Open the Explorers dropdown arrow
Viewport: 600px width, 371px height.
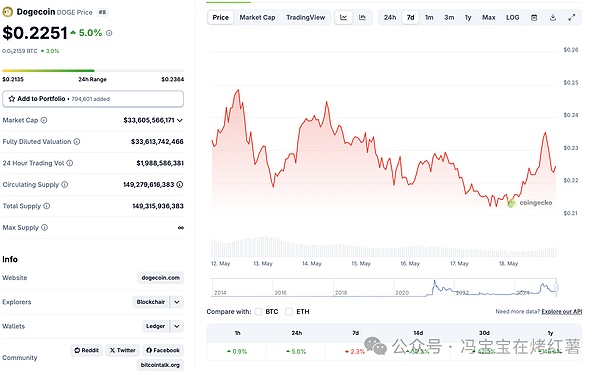pos(177,302)
